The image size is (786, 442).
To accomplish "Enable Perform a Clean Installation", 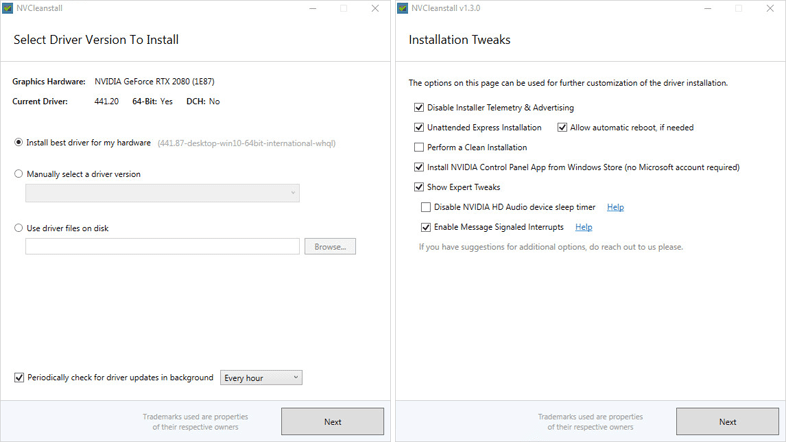I will (x=419, y=147).
